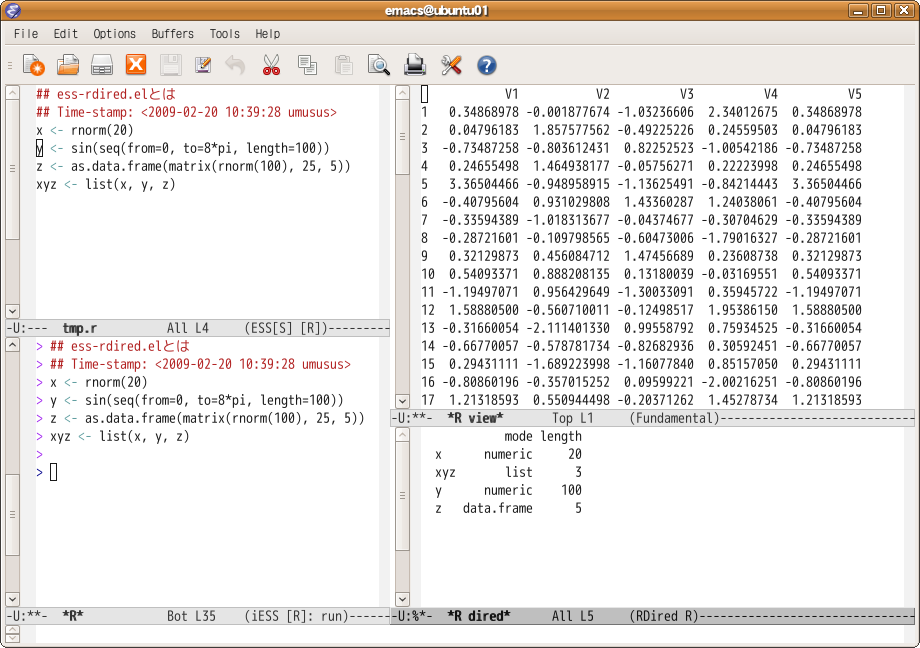Click the R dired pane scrollbar thumb
This screenshot has height=648, width=920.
coord(402,496)
